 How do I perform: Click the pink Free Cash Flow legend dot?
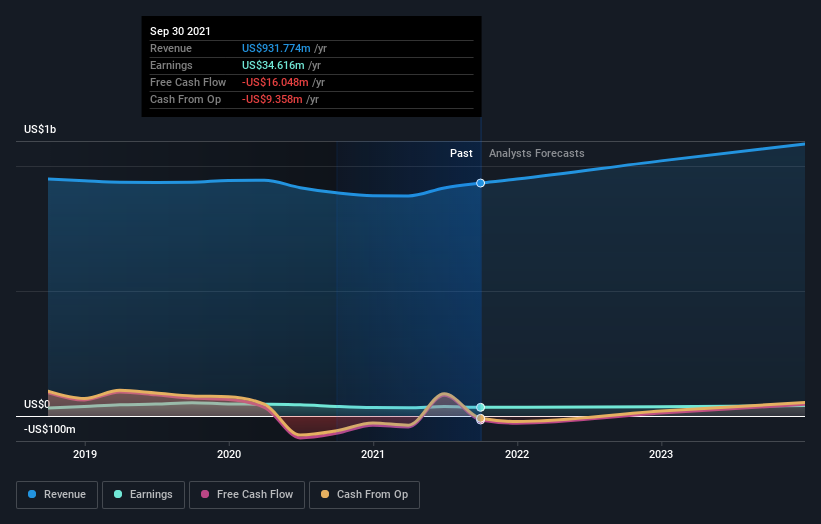point(205,494)
